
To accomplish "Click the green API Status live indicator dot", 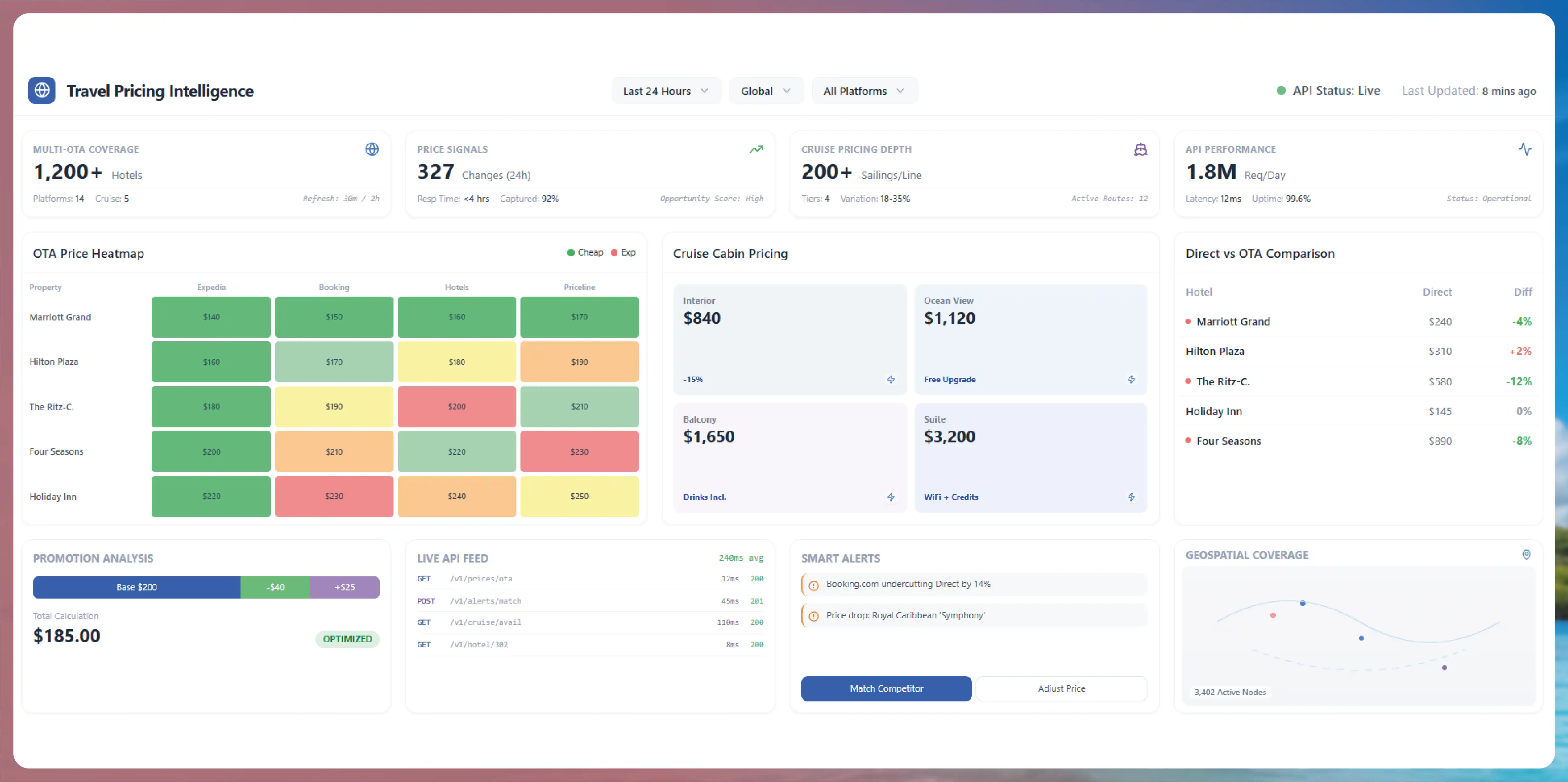I will click(1281, 91).
